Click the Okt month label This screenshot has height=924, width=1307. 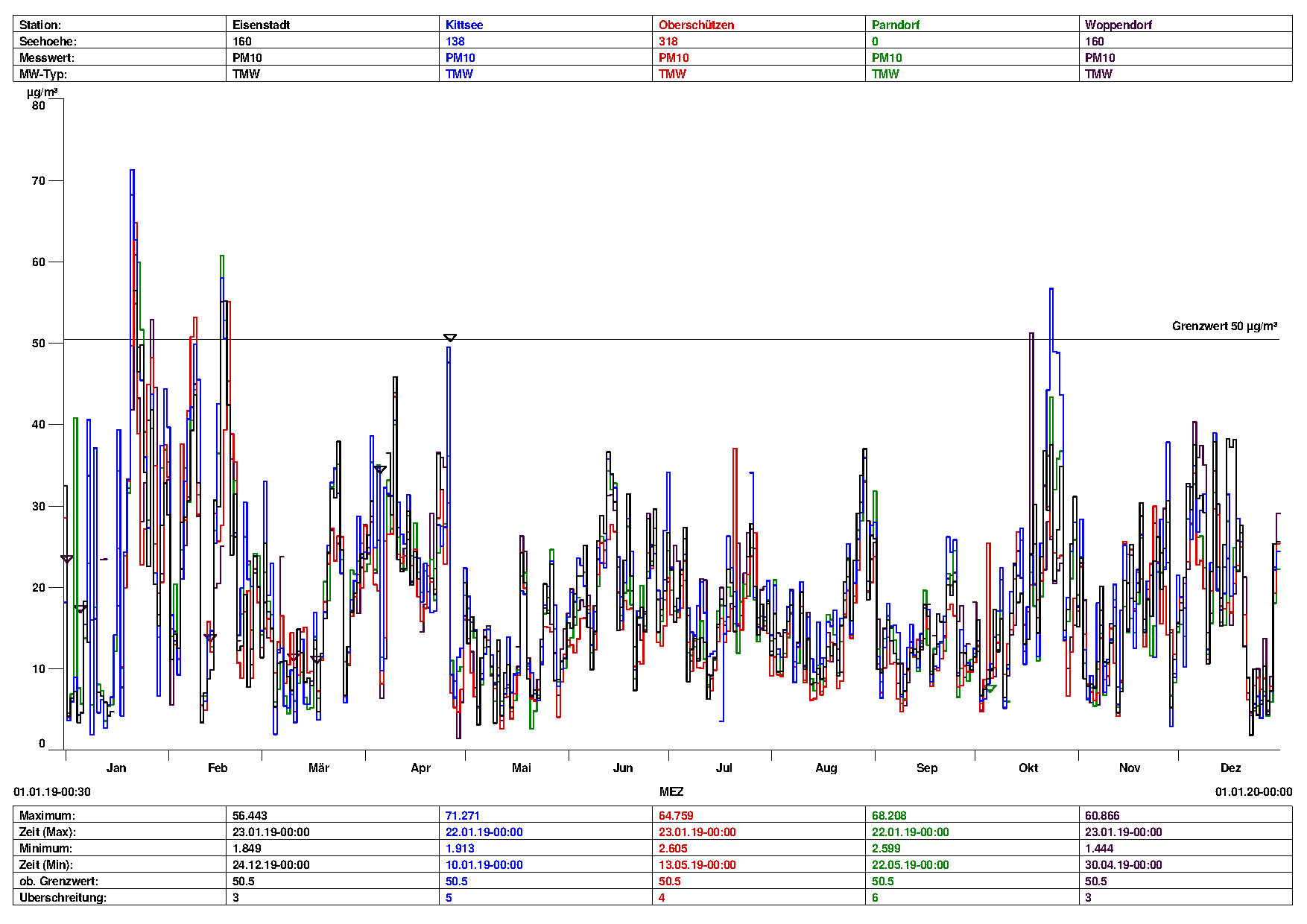coord(1028,768)
